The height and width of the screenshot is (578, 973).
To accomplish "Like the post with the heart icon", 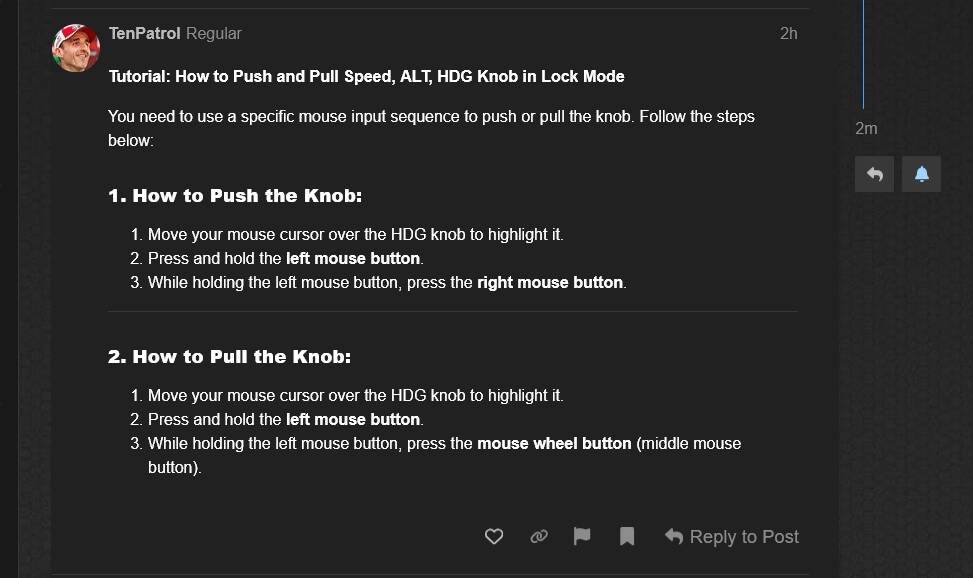I will (x=494, y=536).
